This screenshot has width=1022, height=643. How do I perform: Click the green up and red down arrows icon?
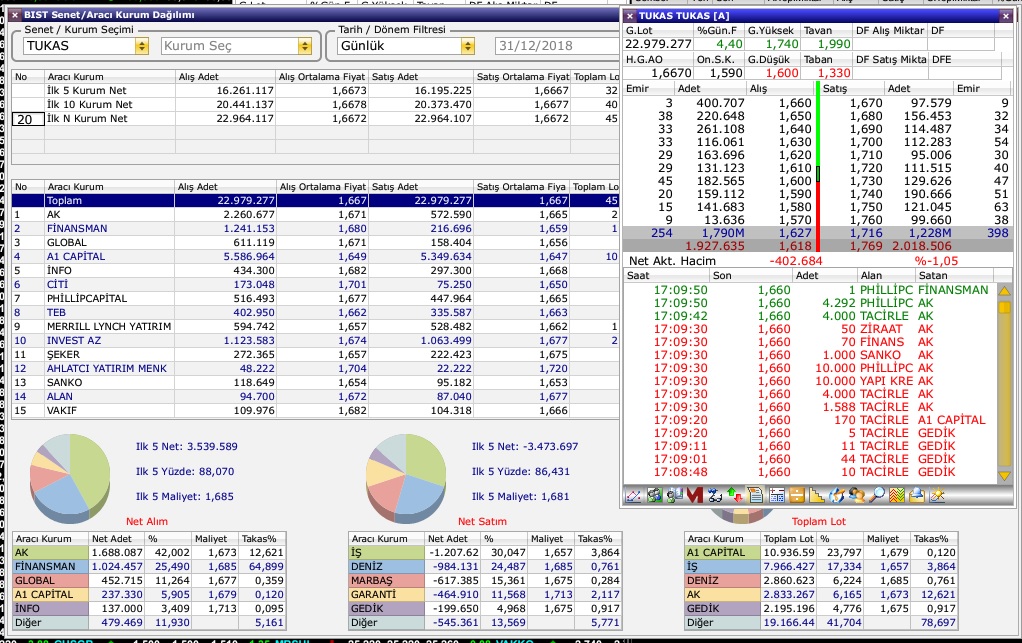pos(735,495)
